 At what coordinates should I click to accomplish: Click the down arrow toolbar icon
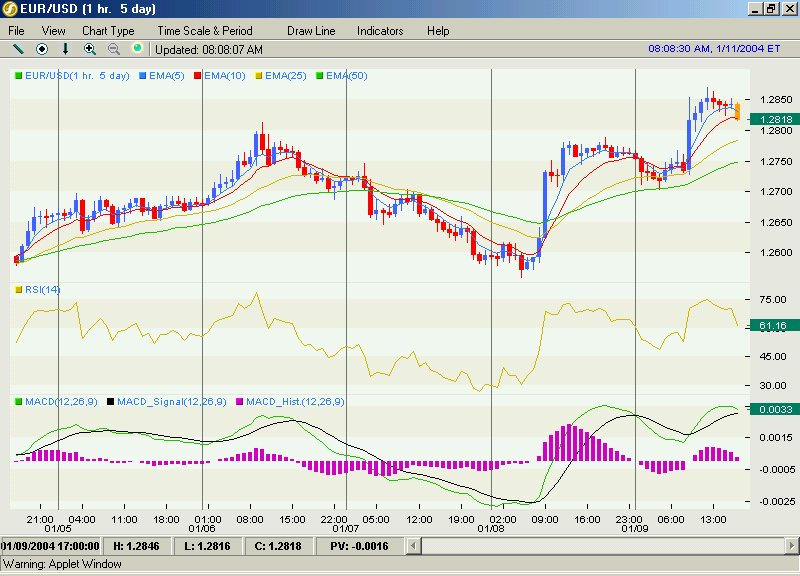[65, 49]
